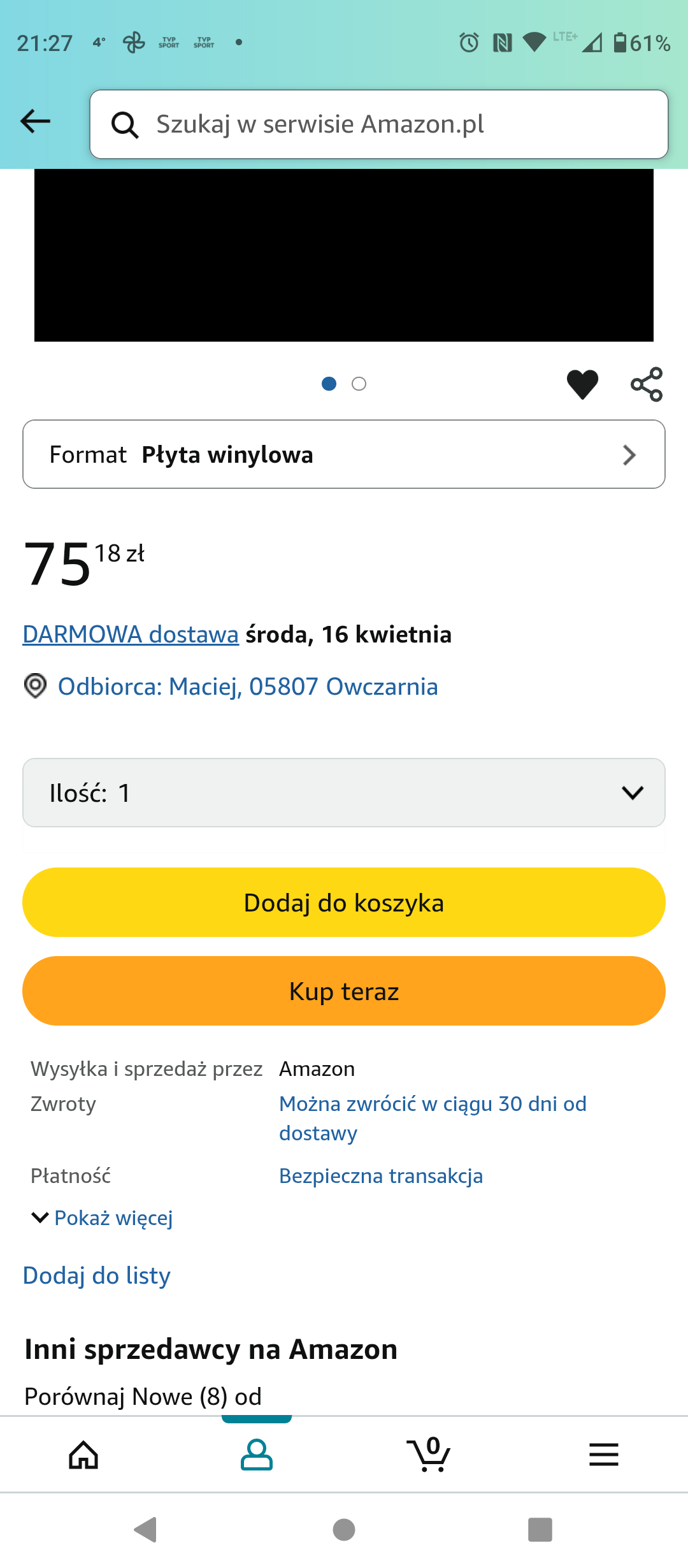
Task: Open the DARMOWA dostawa link
Action: pos(131,635)
